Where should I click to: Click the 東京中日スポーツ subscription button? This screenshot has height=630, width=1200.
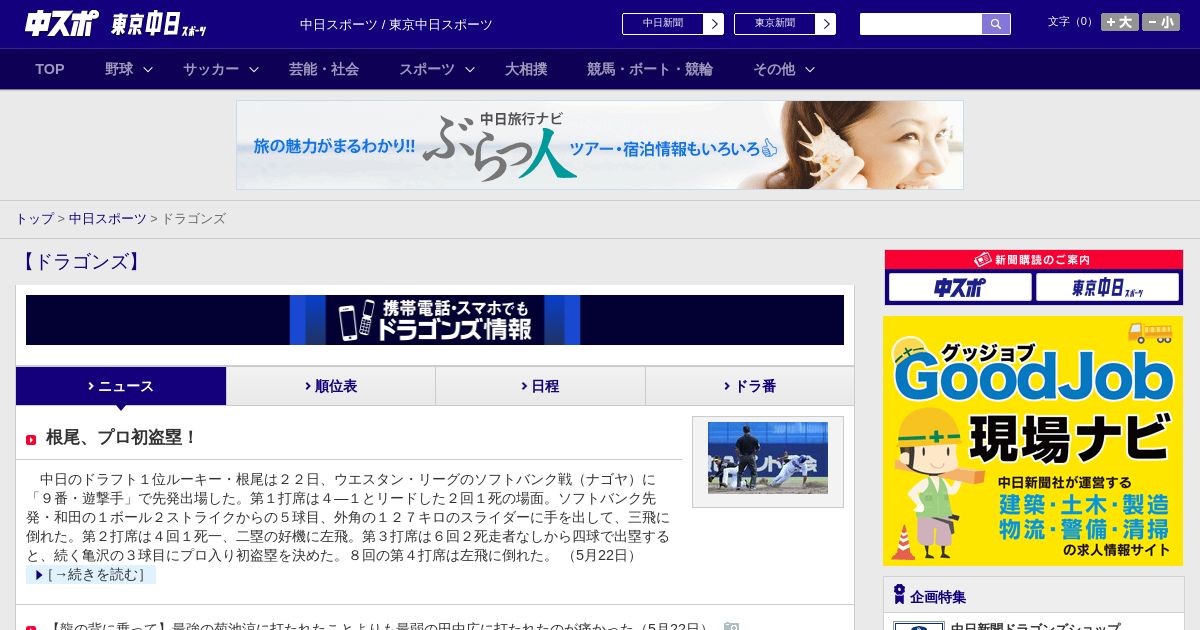point(1108,288)
